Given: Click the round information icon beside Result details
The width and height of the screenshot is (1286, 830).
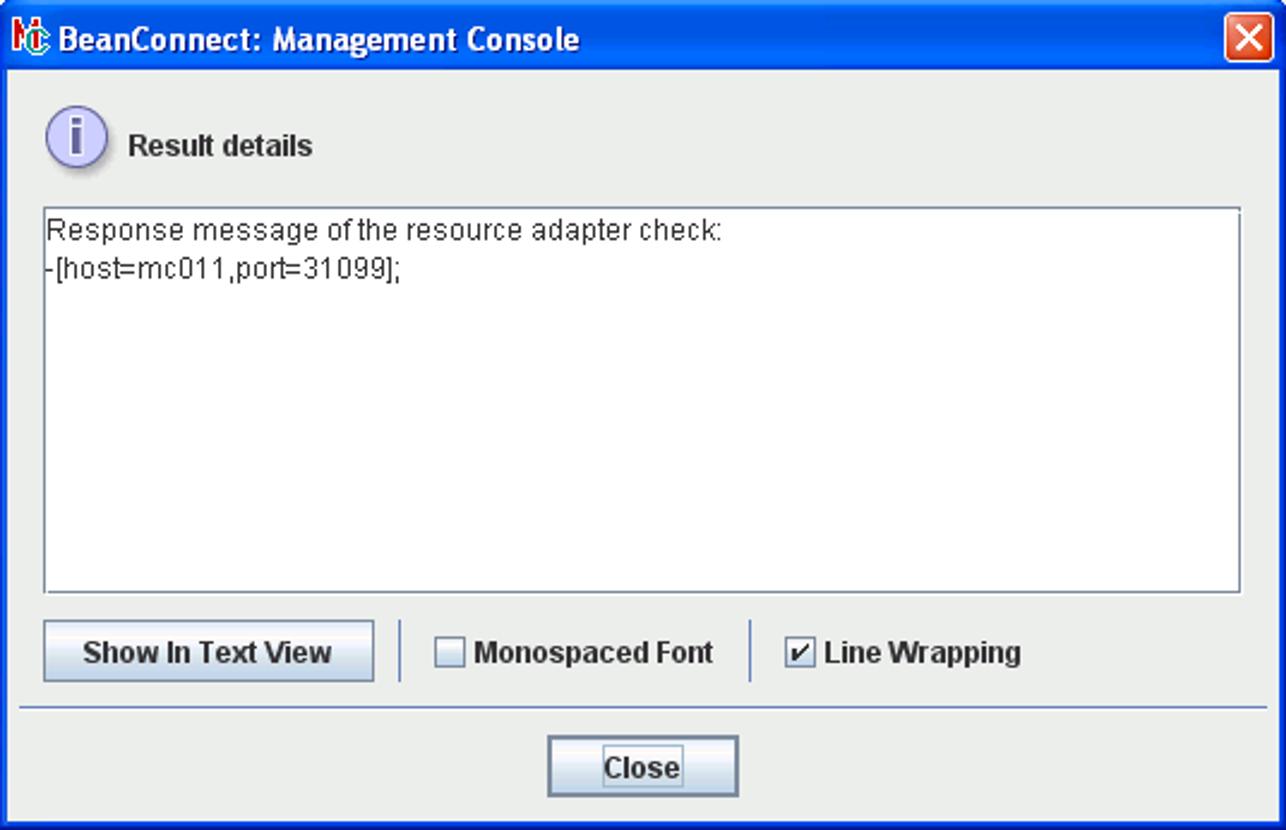Looking at the screenshot, I should point(76,137).
